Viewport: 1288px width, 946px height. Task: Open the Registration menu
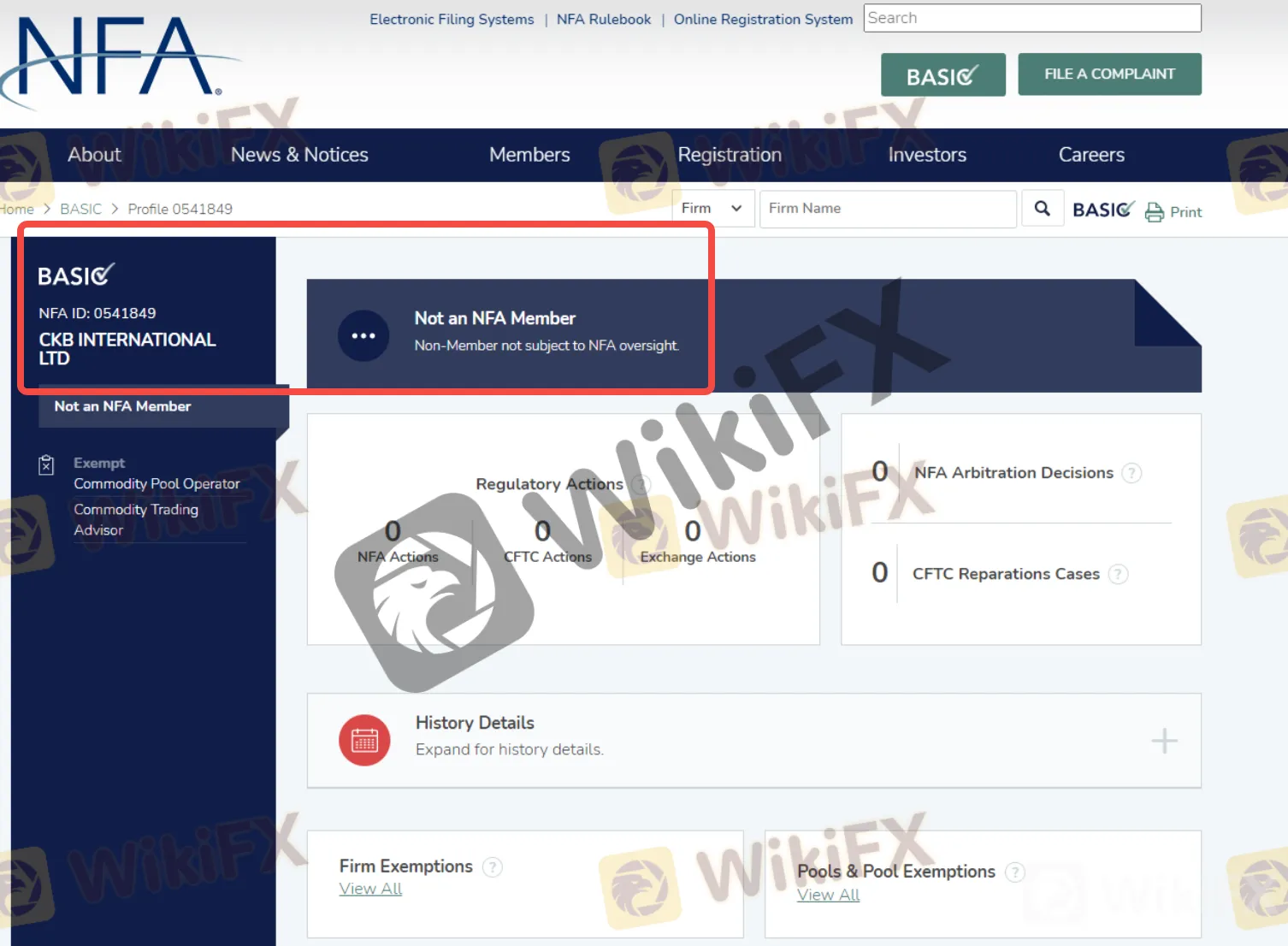pyautogui.click(x=730, y=155)
